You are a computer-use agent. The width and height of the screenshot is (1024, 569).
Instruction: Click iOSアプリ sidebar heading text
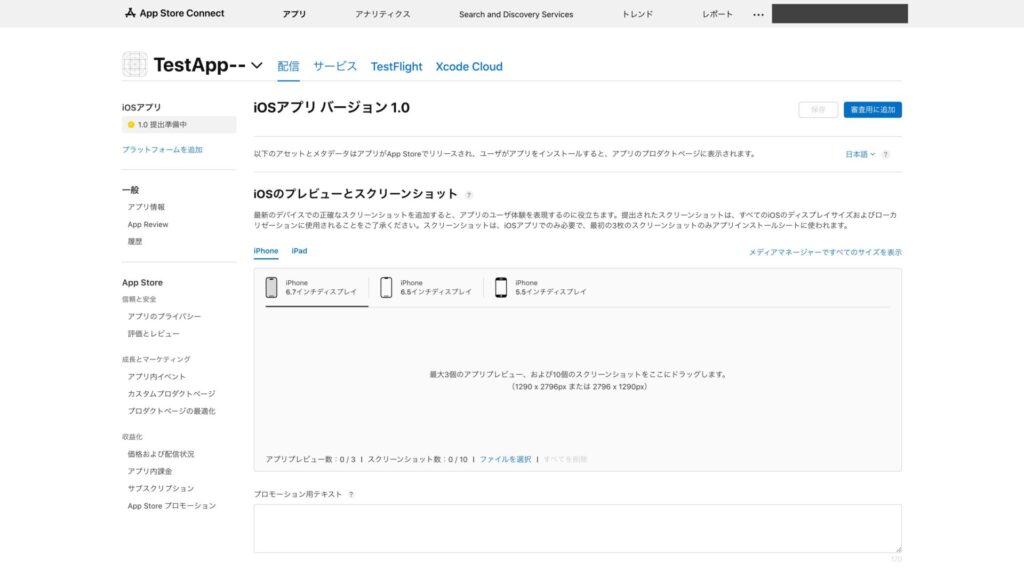(141, 107)
